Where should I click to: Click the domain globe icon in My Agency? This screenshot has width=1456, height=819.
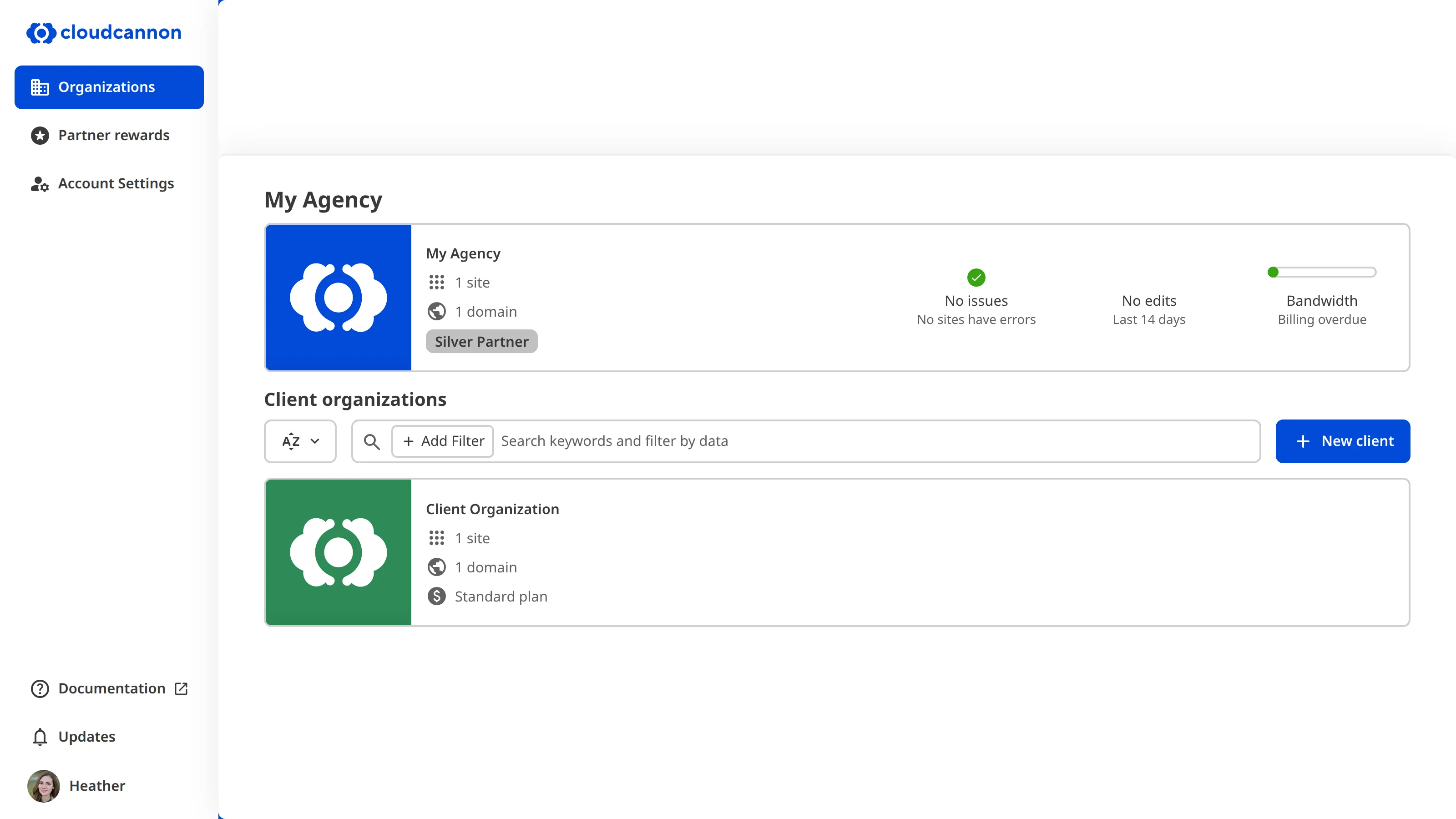[x=436, y=311]
